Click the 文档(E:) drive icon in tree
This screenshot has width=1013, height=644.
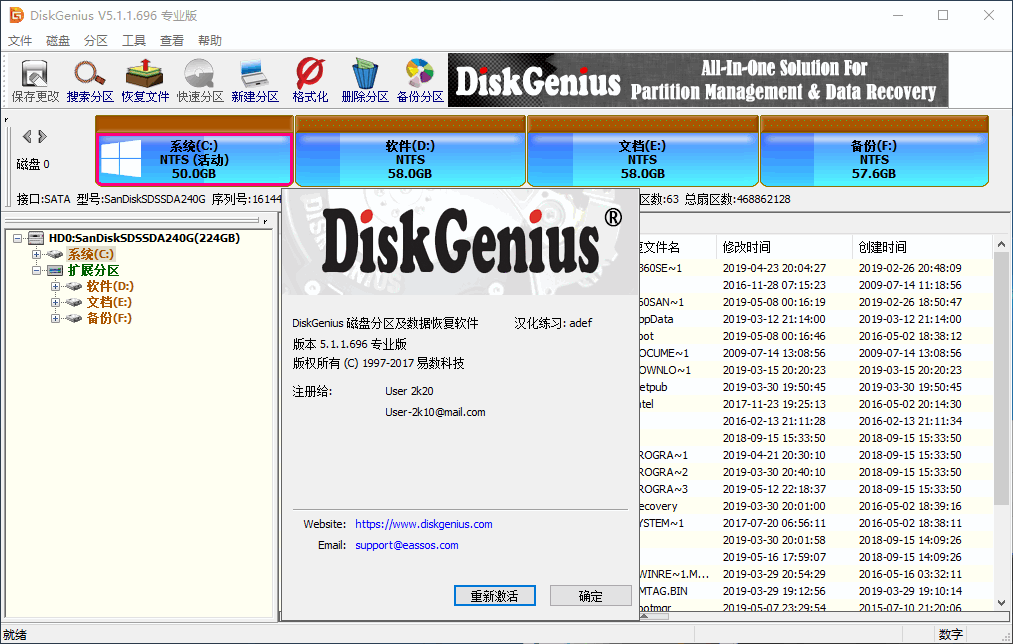point(74,302)
